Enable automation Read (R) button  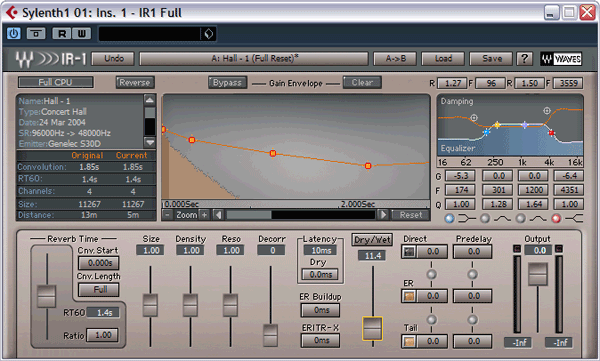(62, 34)
